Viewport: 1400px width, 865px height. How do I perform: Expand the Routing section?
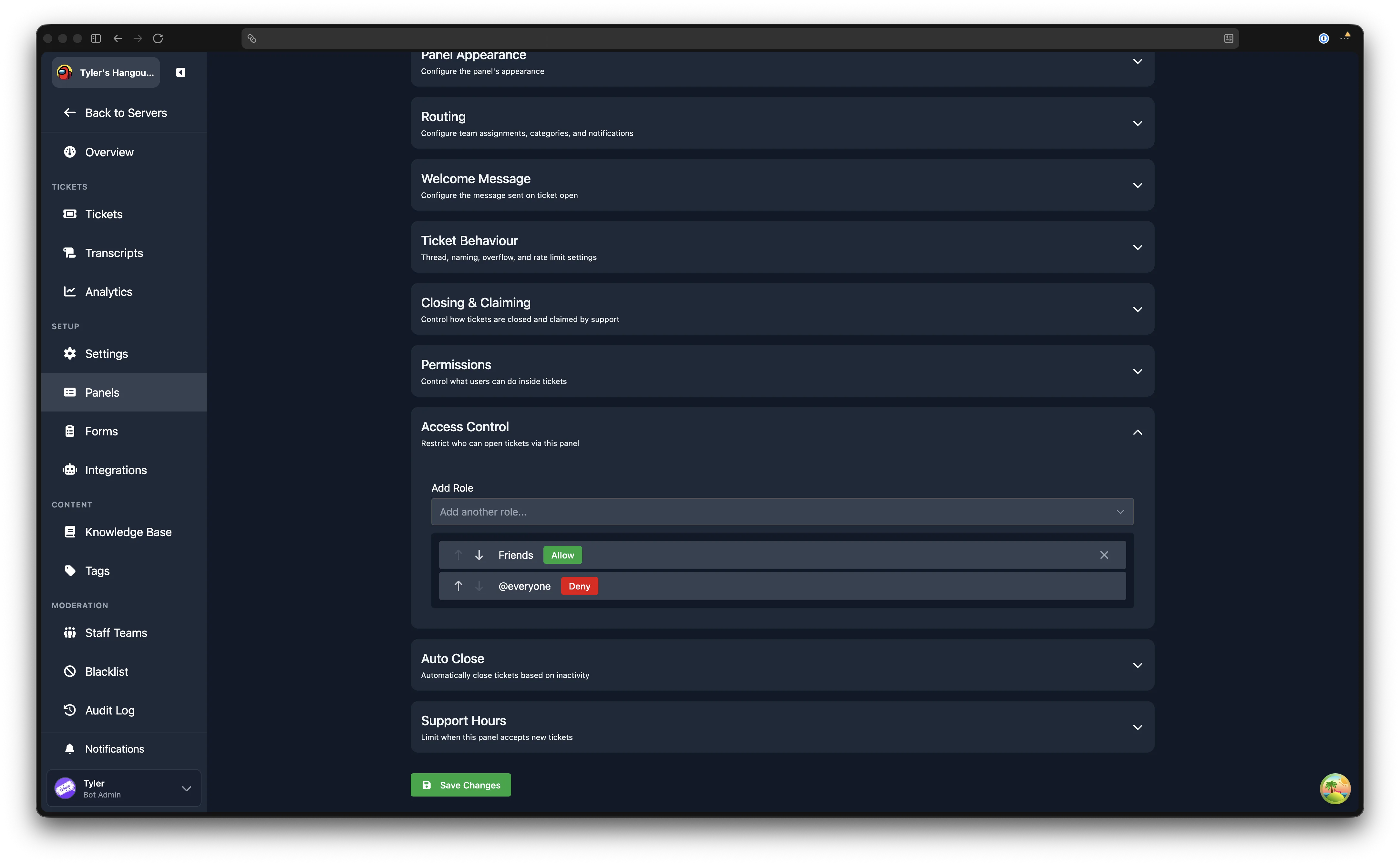[x=782, y=123]
